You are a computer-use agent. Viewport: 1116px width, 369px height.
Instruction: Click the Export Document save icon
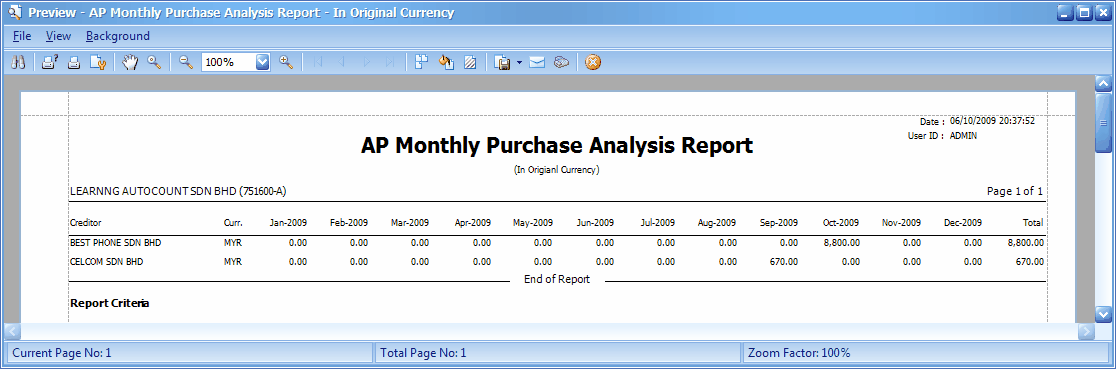[x=503, y=63]
